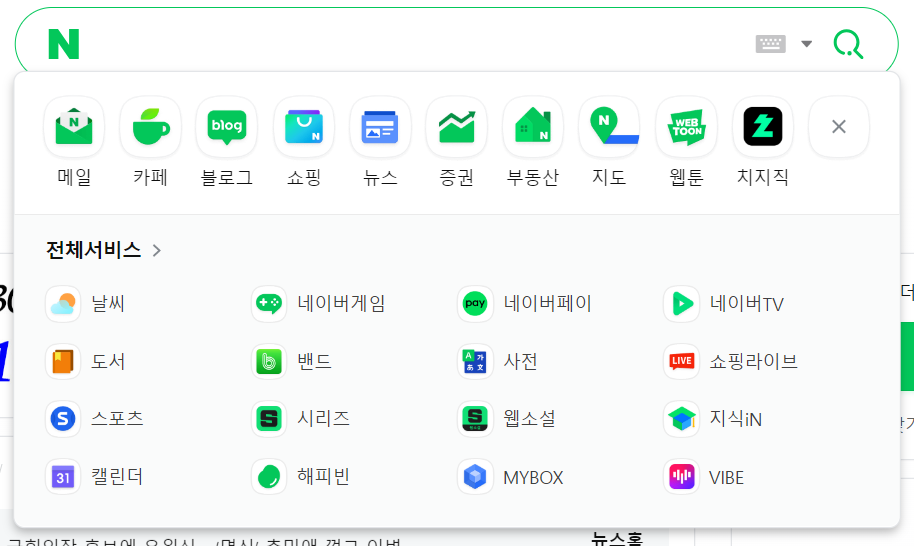The height and width of the screenshot is (546, 914).
Task: Click the green search magnifier button
Action: 848,44
